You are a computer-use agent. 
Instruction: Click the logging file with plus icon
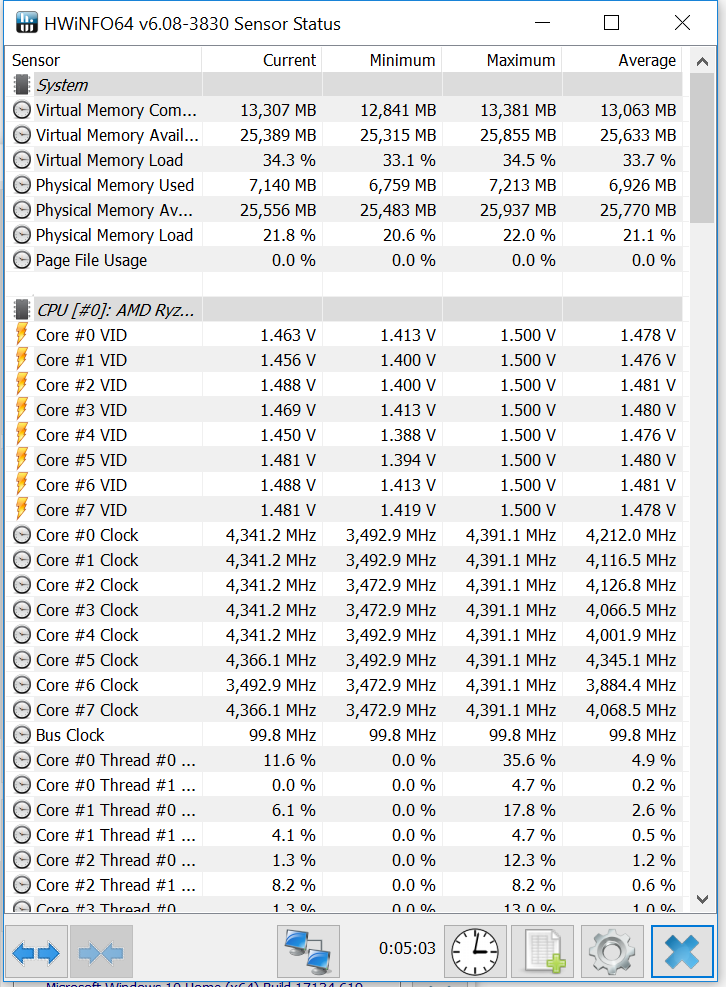[x=542, y=952]
